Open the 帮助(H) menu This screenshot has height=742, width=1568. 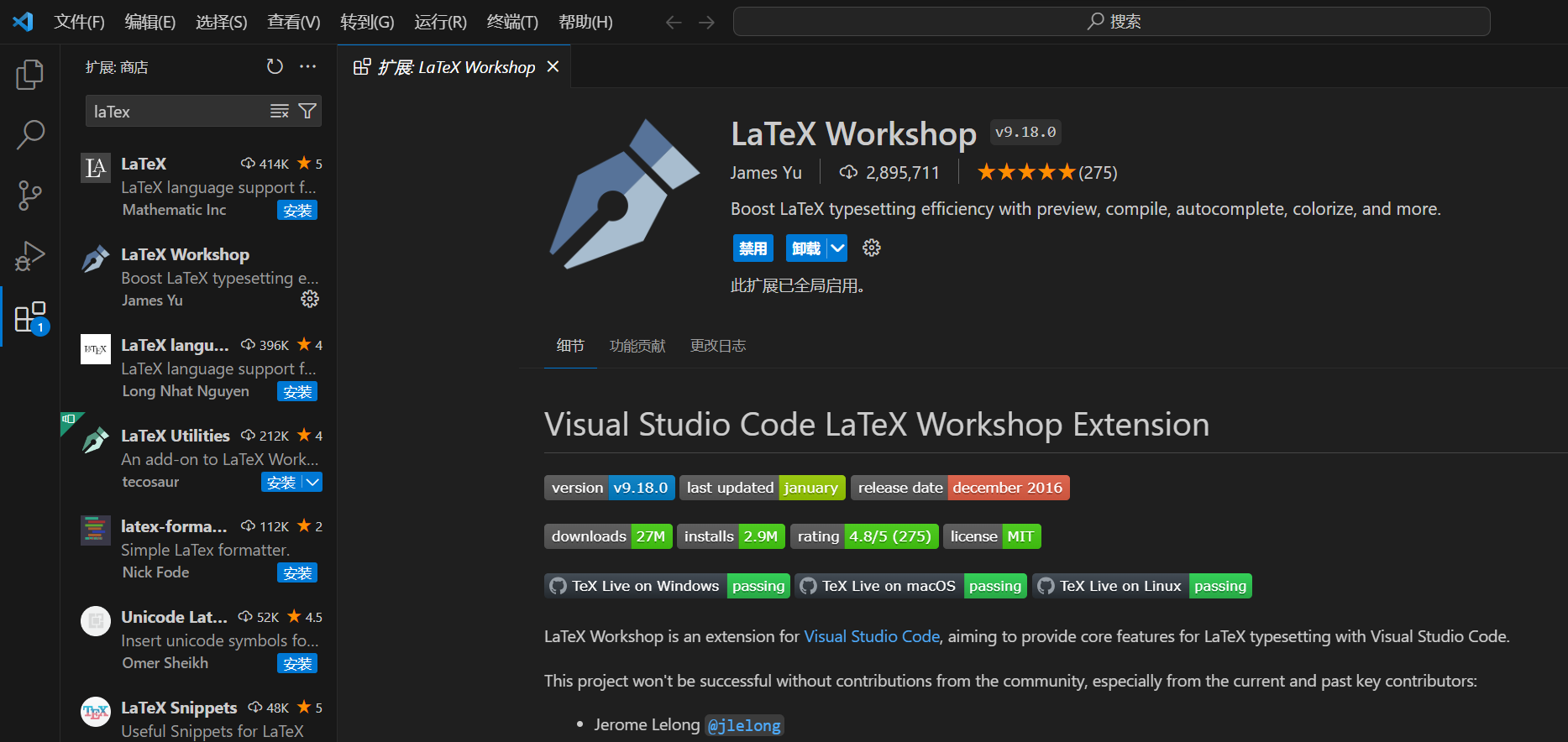point(585,22)
